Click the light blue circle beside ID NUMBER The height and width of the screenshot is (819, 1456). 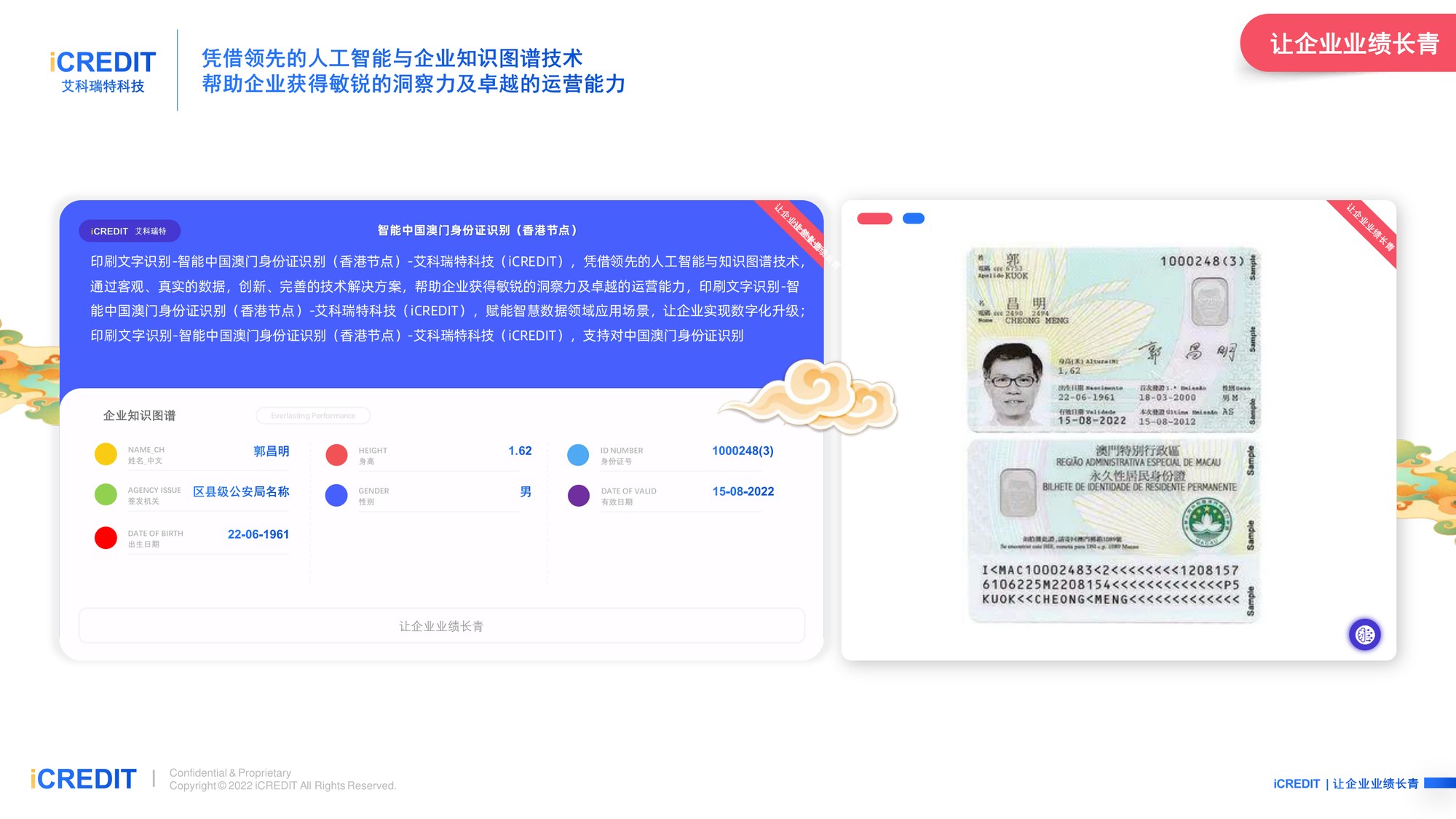coord(578,455)
